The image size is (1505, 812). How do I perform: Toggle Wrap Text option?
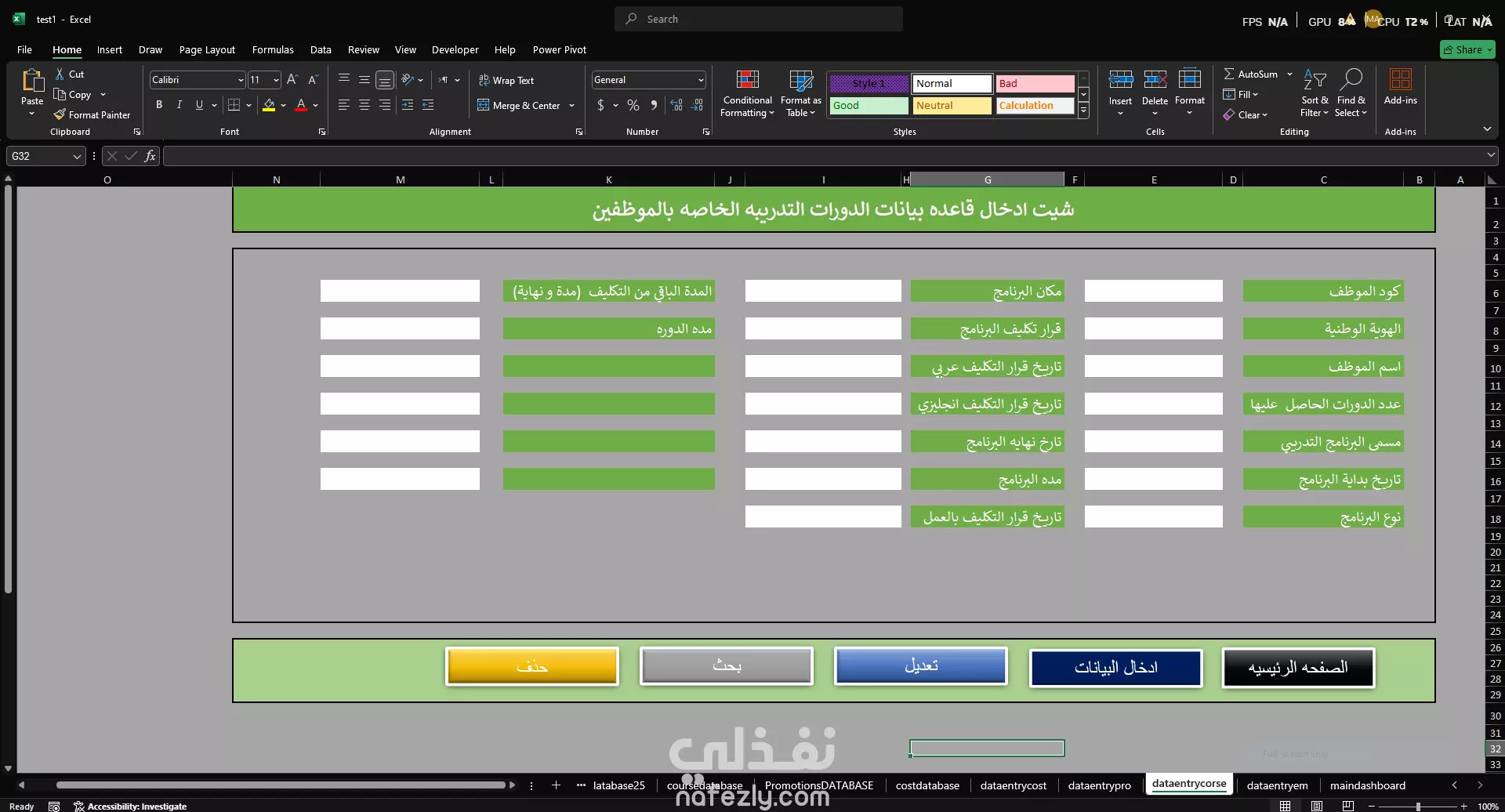click(x=506, y=80)
